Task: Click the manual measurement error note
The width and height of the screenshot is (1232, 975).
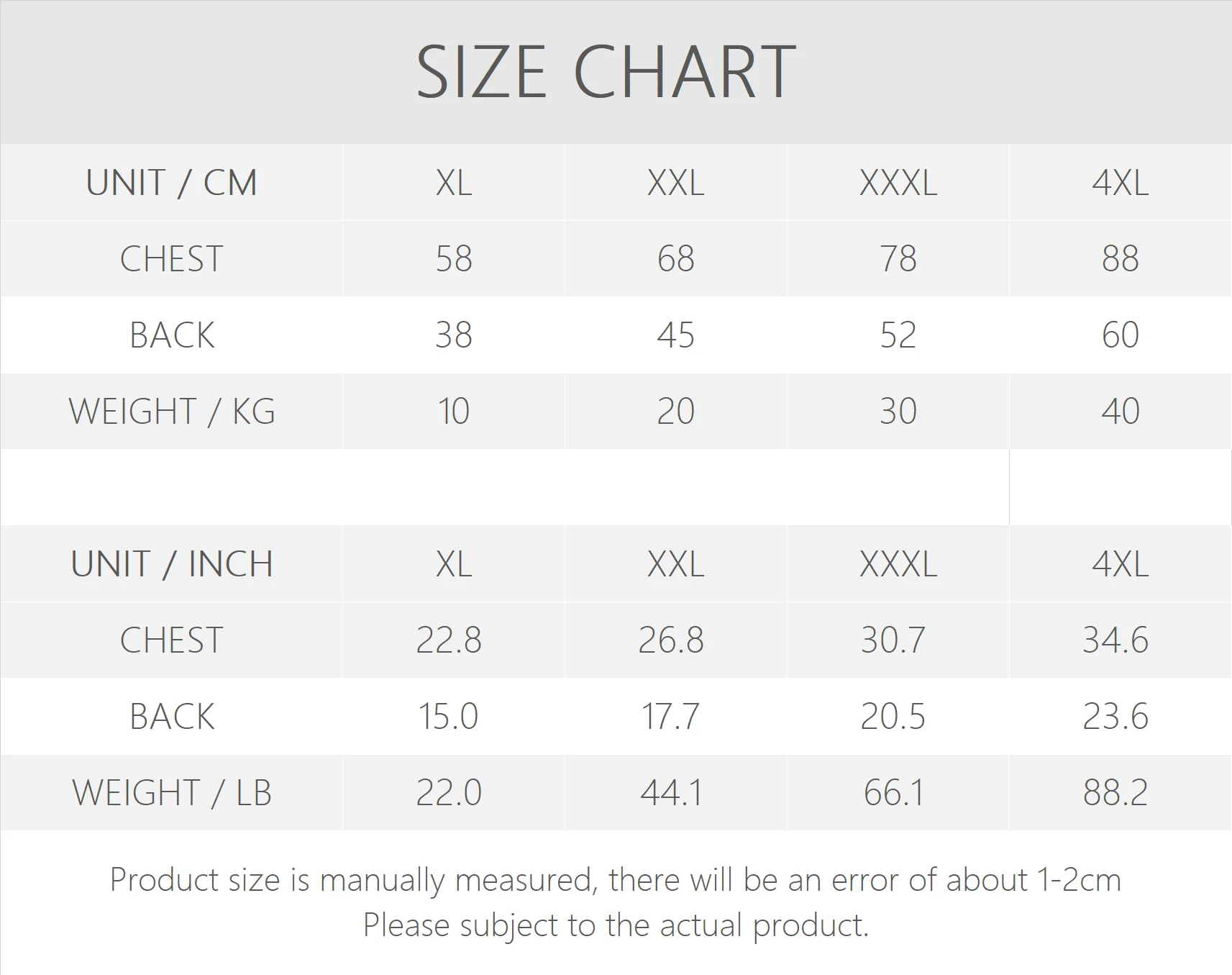Action: click(615, 880)
